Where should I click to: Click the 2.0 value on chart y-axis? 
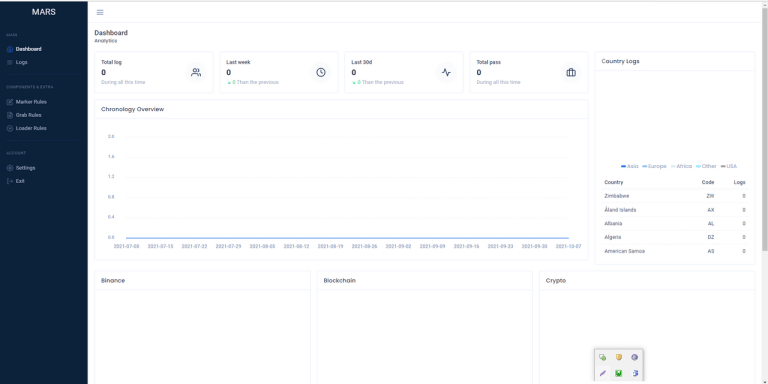click(111, 136)
